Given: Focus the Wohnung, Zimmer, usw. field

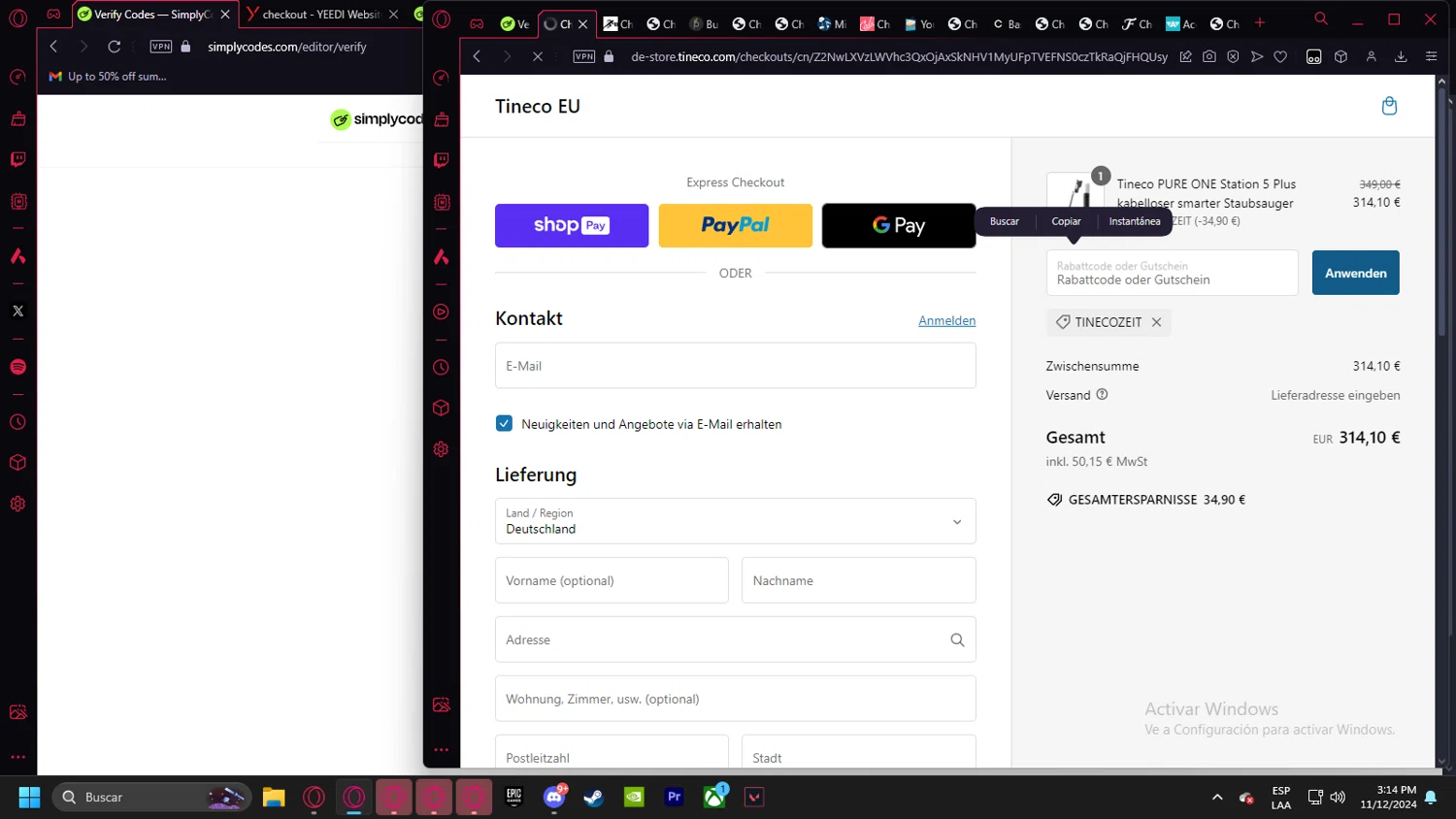Looking at the screenshot, I should pyautogui.click(x=735, y=699).
